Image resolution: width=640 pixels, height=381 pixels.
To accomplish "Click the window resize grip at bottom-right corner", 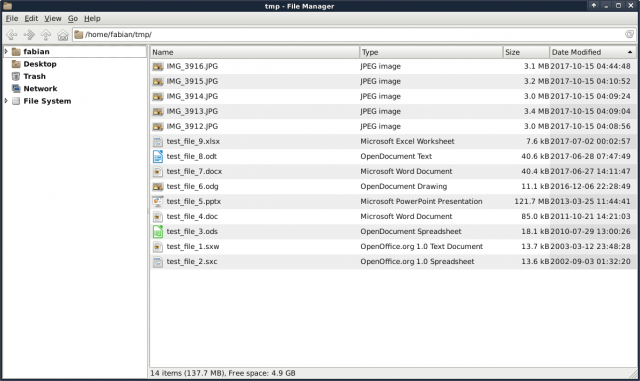I will 633,374.
